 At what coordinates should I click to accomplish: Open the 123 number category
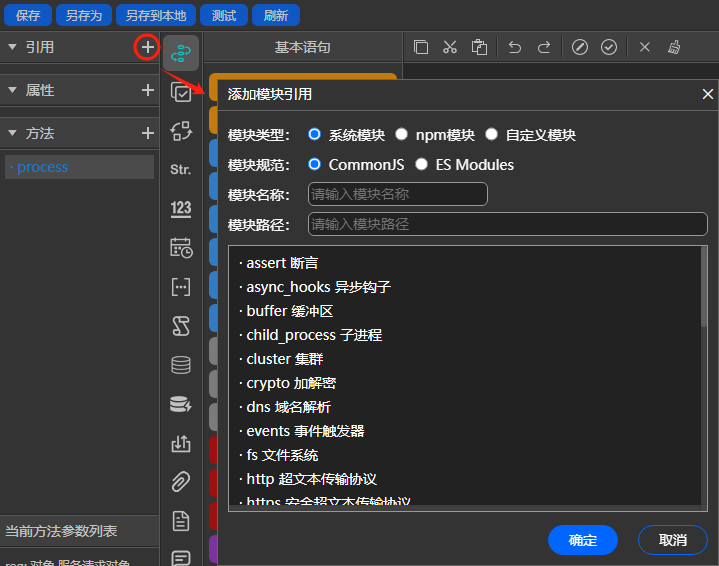tap(181, 208)
